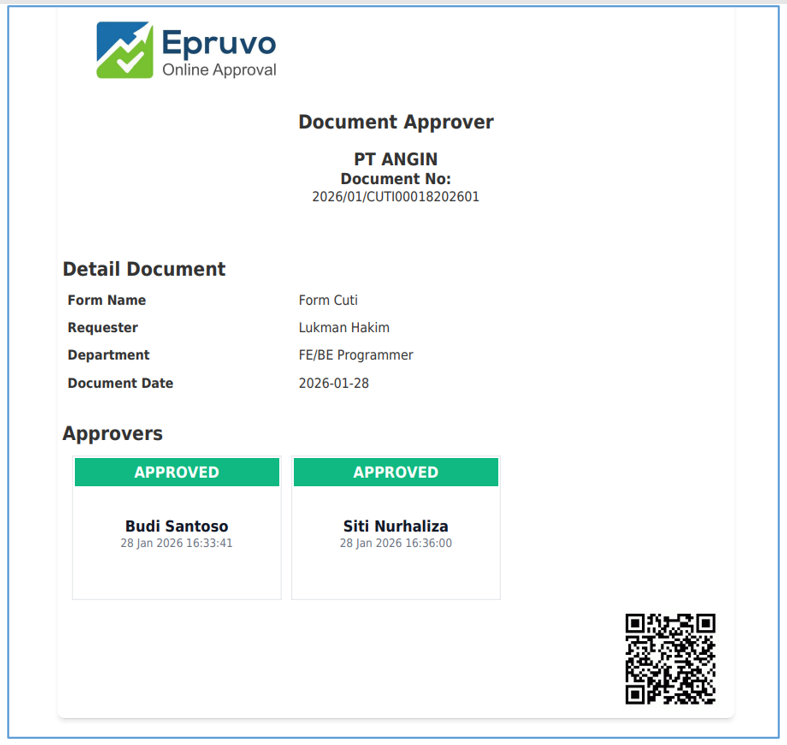Click the Document Approver heading
This screenshot has height=745, width=787.
click(395, 122)
